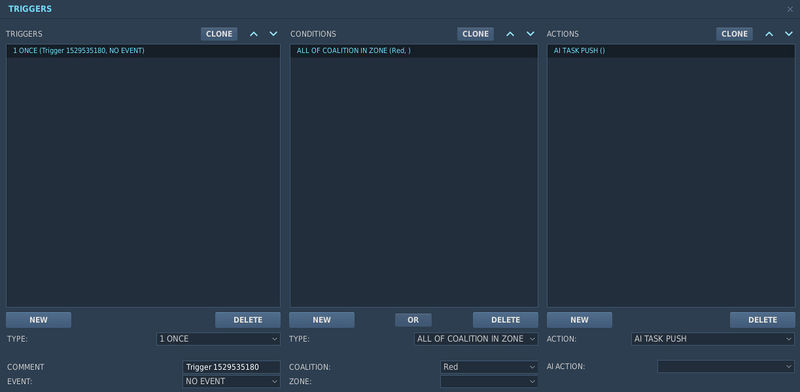Move selected trigger down with Triggers arrow

(273, 34)
